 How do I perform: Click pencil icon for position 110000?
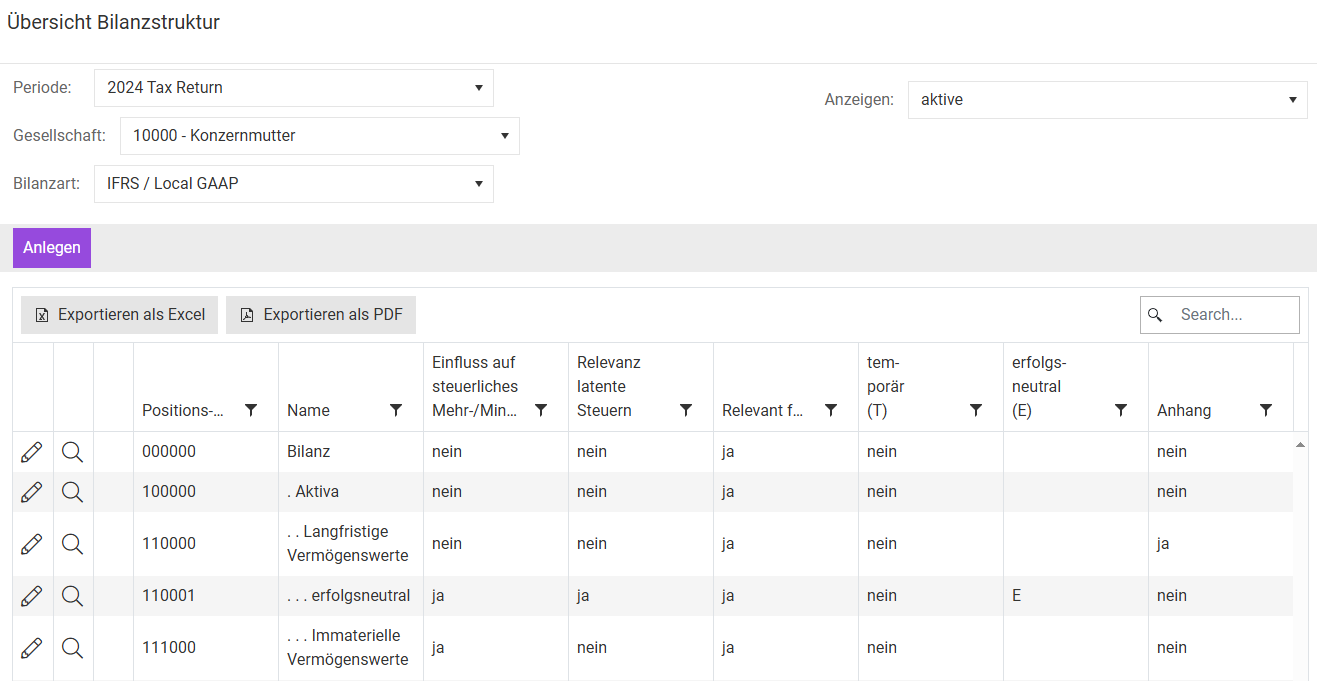click(32, 544)
